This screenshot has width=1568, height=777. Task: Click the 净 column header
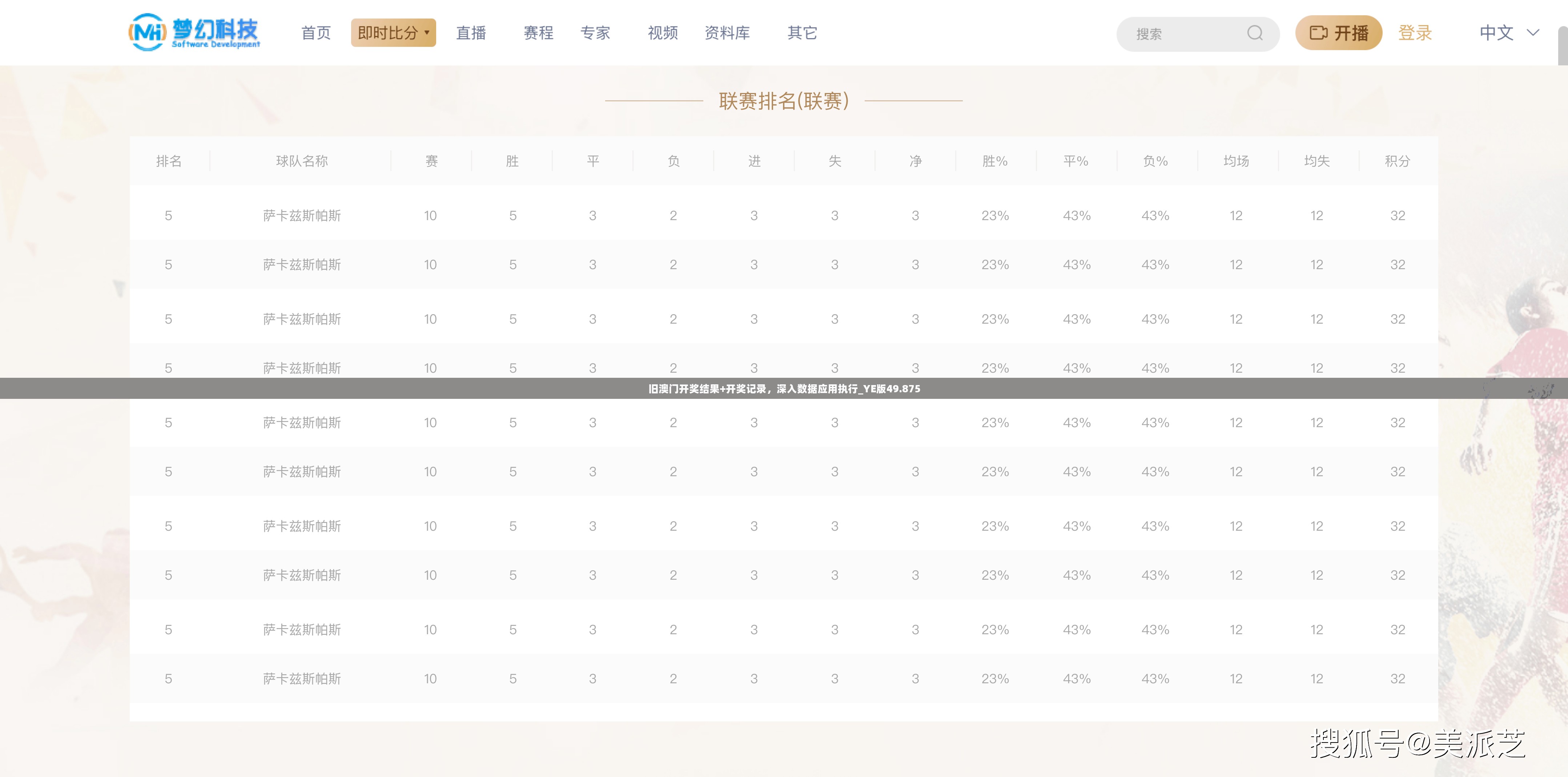[x=916, y=161]
